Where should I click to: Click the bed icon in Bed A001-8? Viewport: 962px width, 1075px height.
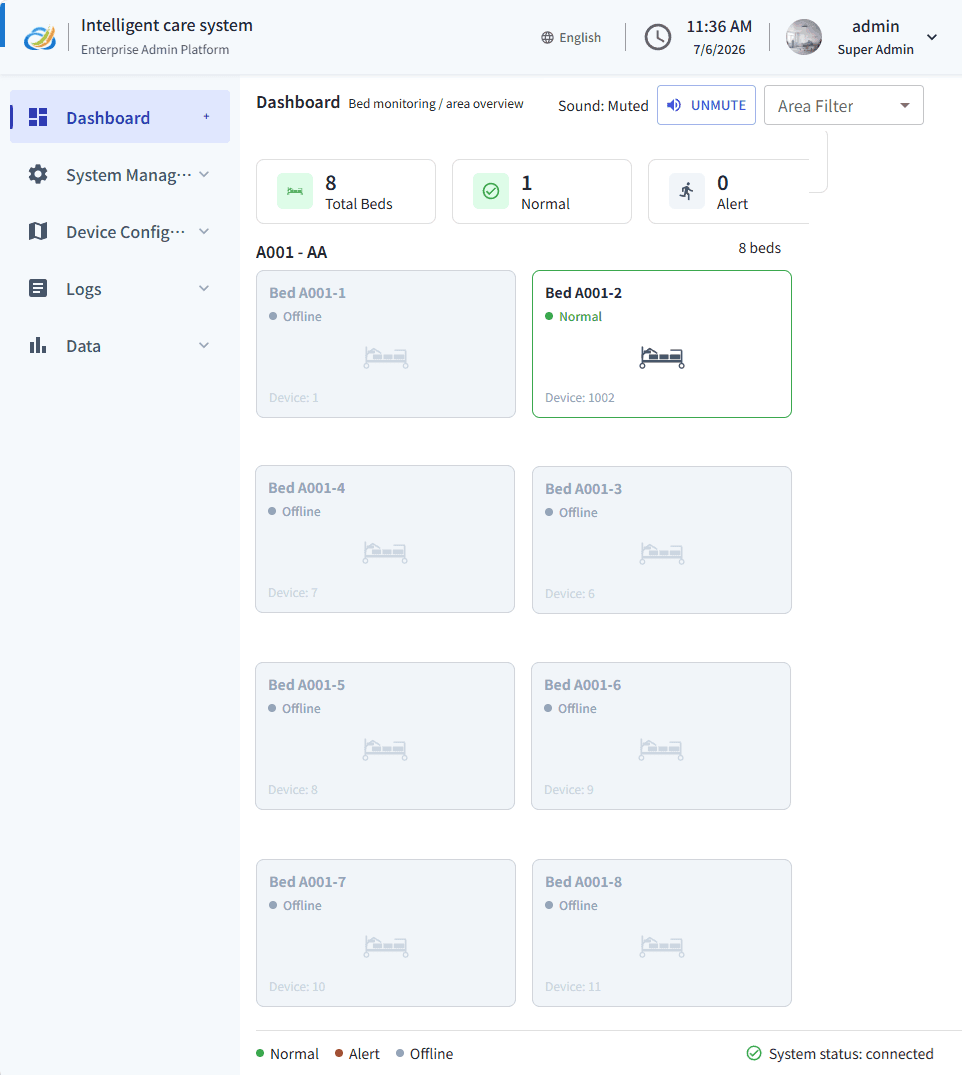coord(662,946)
